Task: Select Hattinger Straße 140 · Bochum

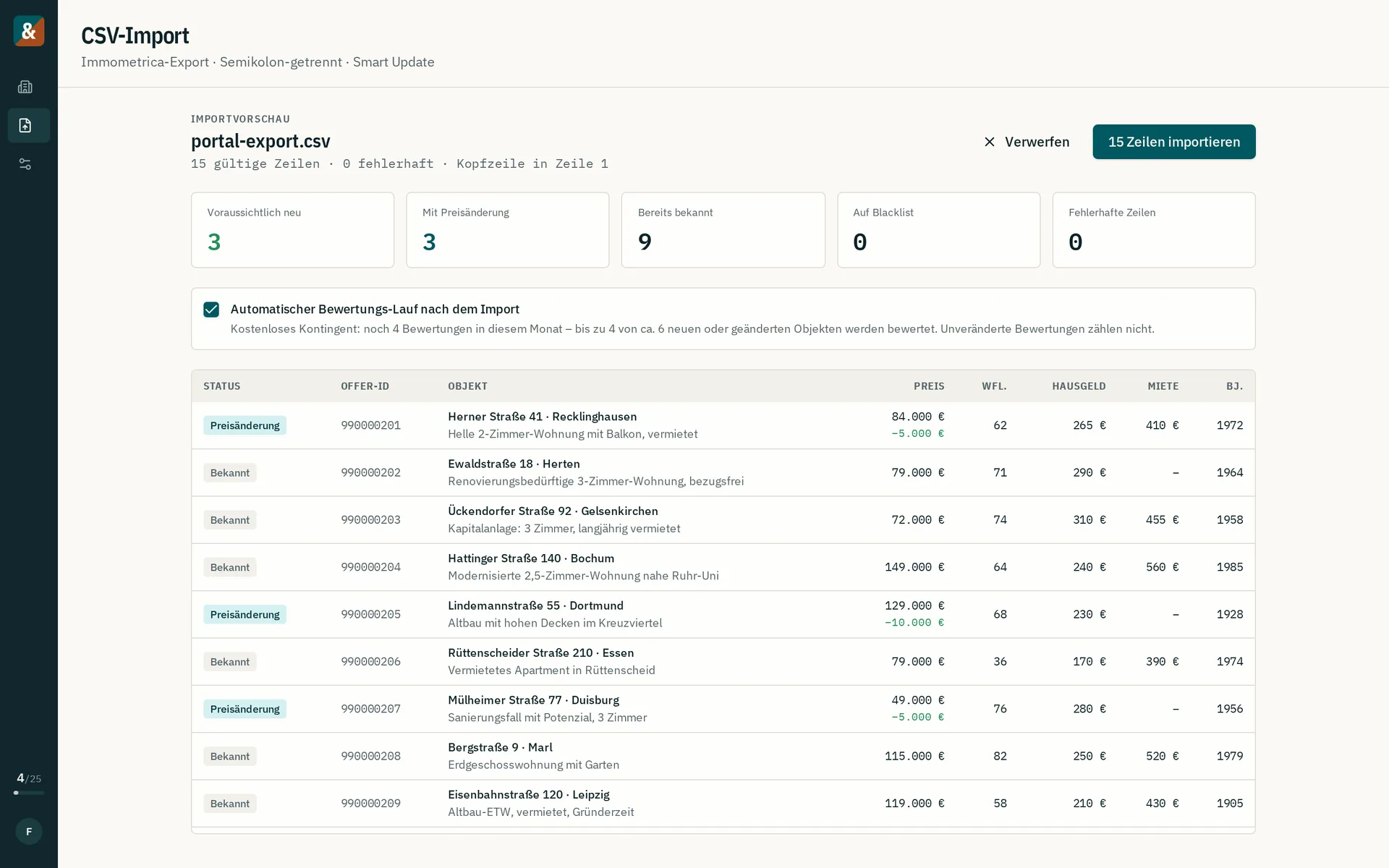Action: pos(531,558)
